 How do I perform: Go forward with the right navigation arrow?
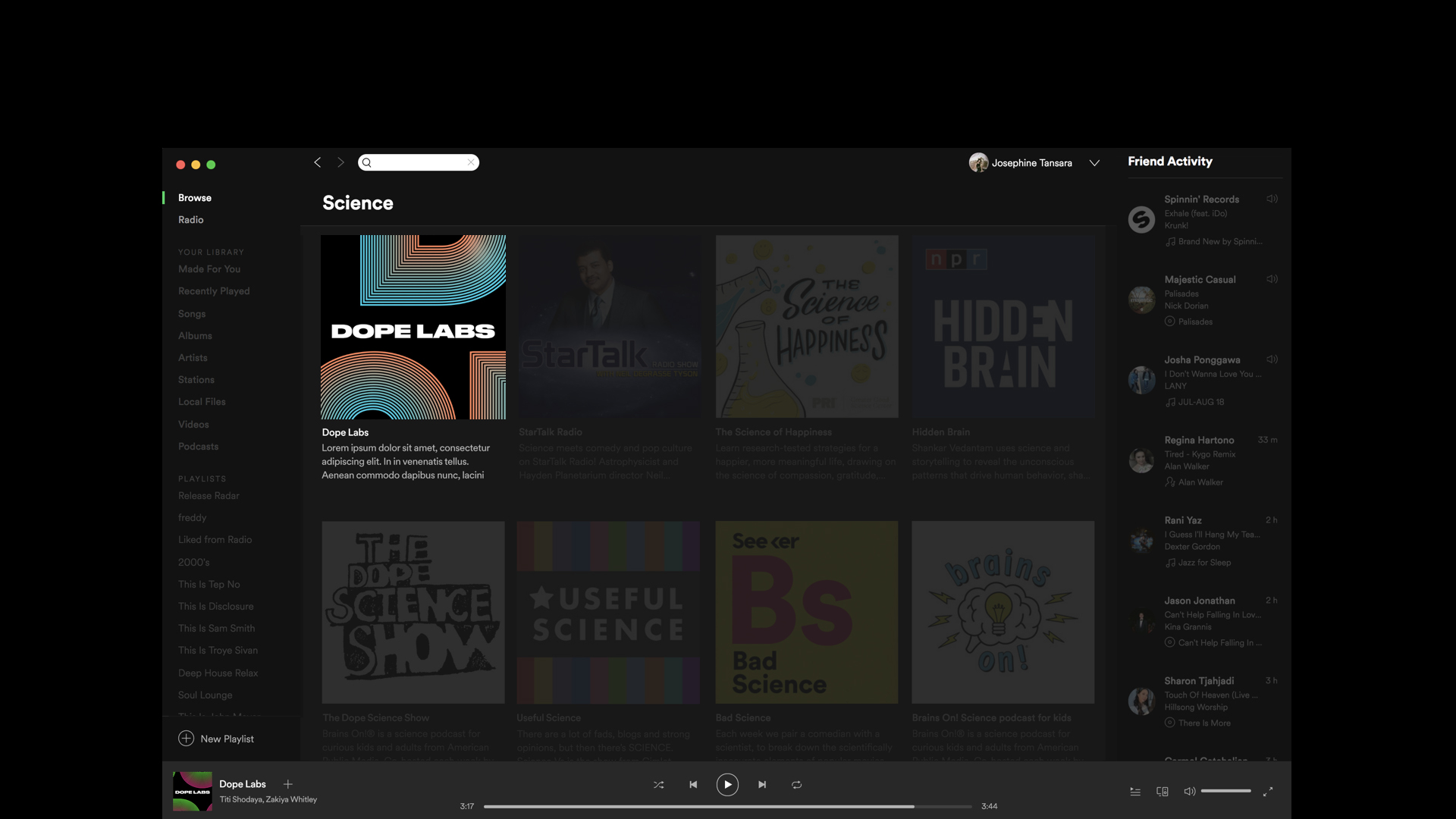point(340,162)
